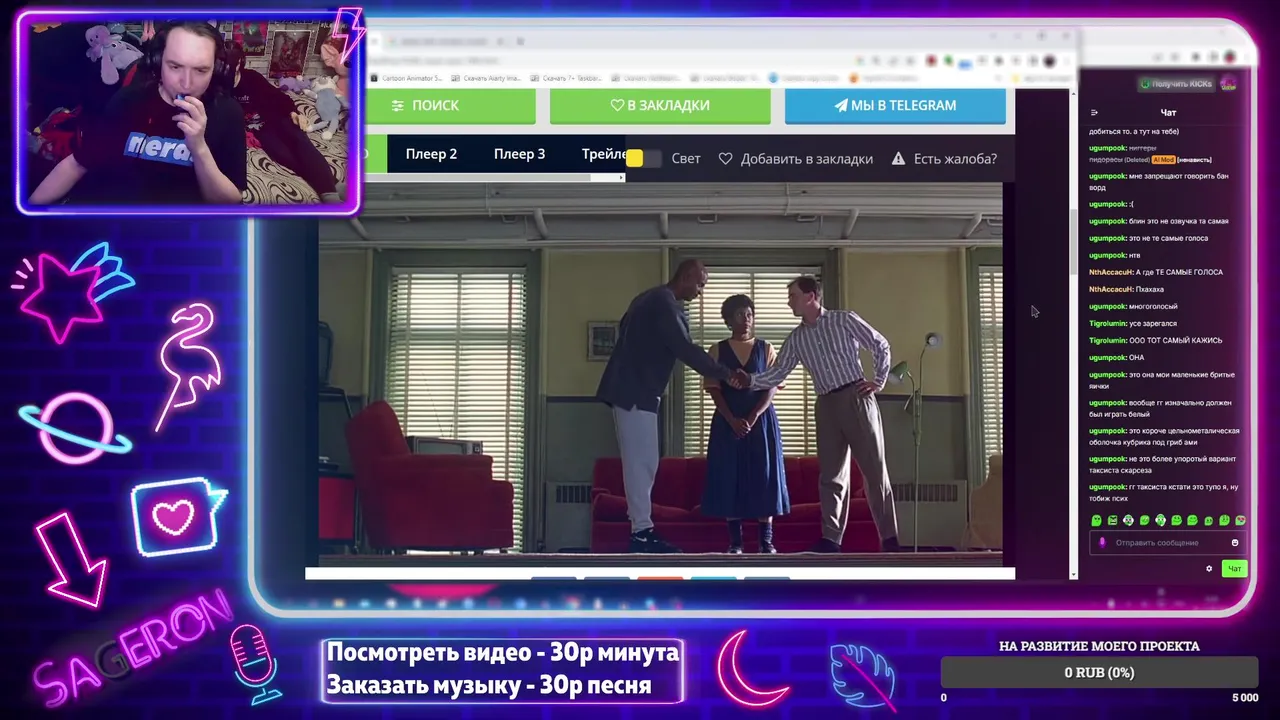Click the green В ЗАКЛАДКИ button
The width and height of the screenshot is (1280, 720).
[660, 106]
